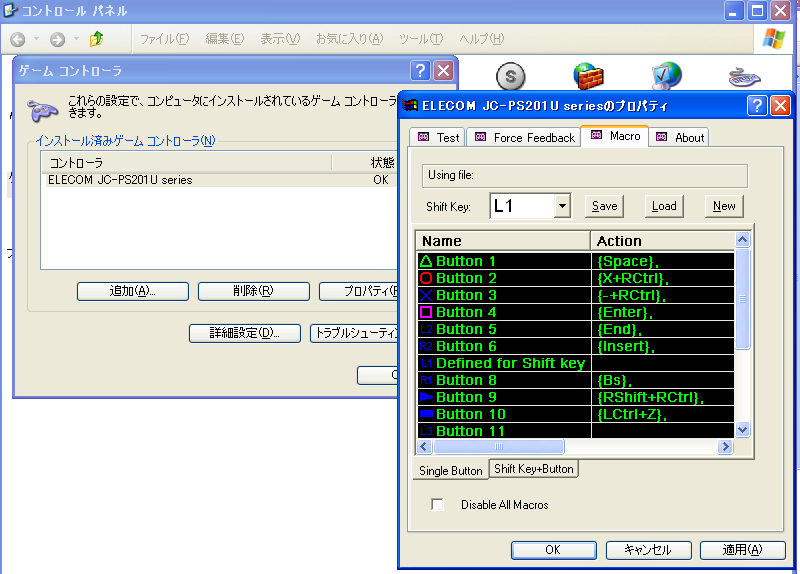800x574 pixels.
Task: Open the Shift Key L1 dropdown
Action: [562, 206]
